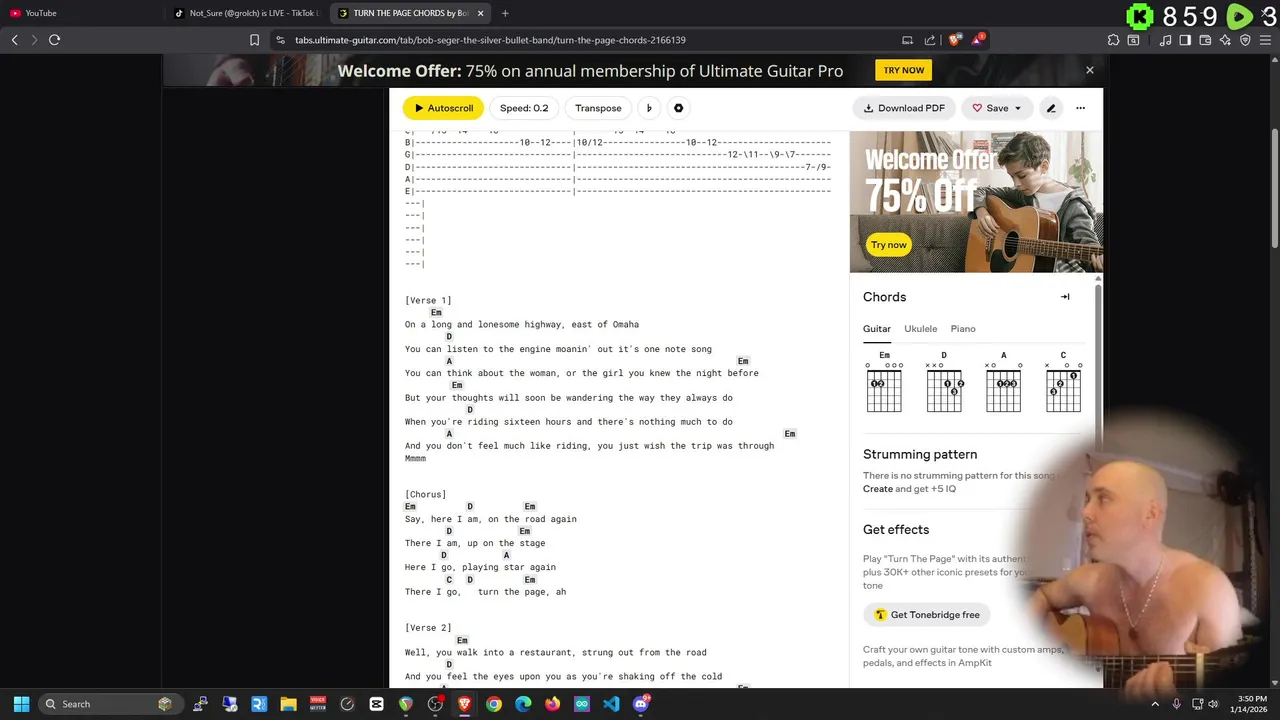Collapse the Chords side panel

(x=1065, y=297)
